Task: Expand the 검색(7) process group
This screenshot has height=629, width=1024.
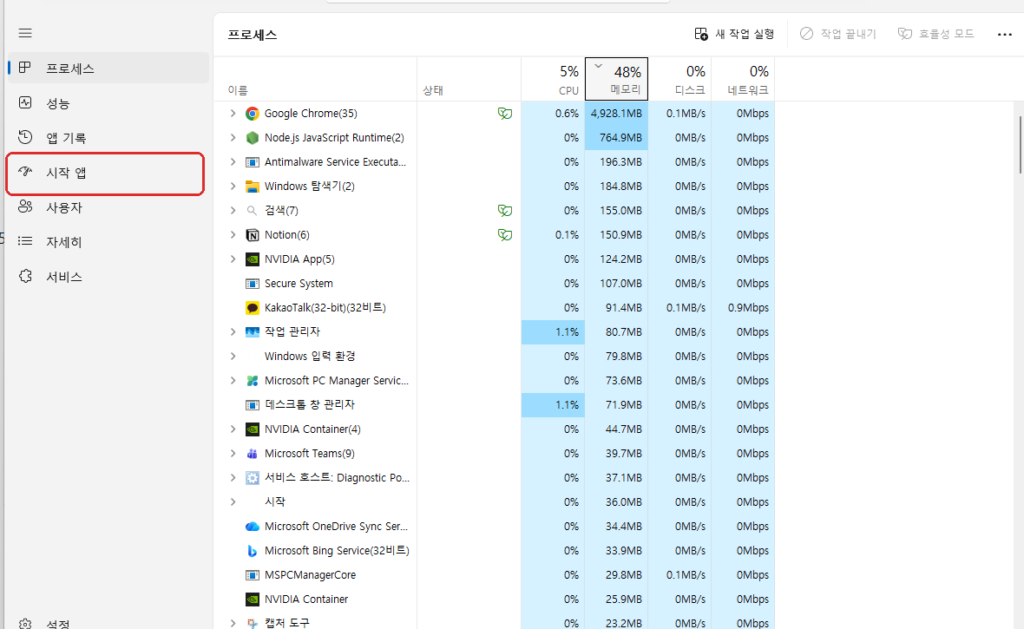Action: pos(232,210)
